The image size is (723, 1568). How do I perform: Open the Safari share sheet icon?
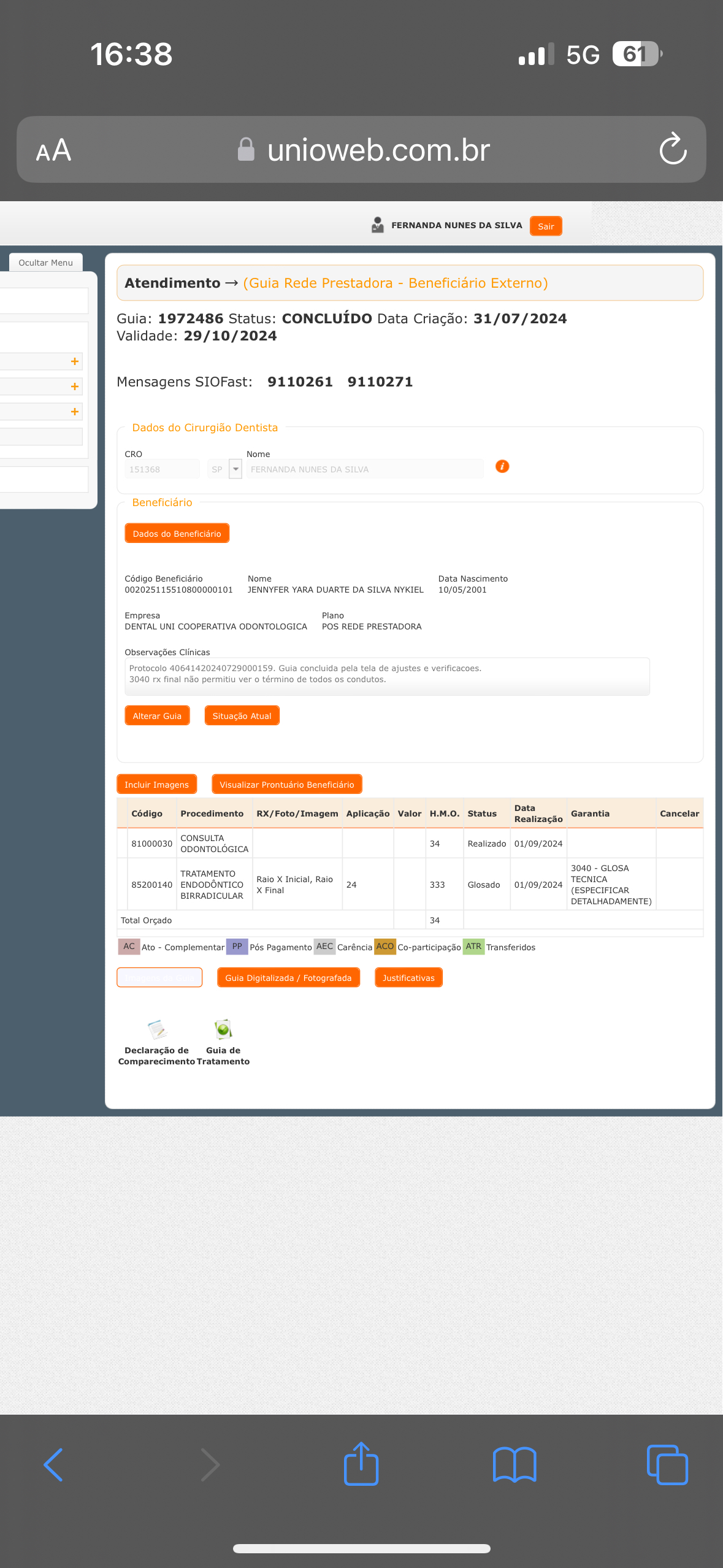pyautogui.click(x=361, y=1464)
